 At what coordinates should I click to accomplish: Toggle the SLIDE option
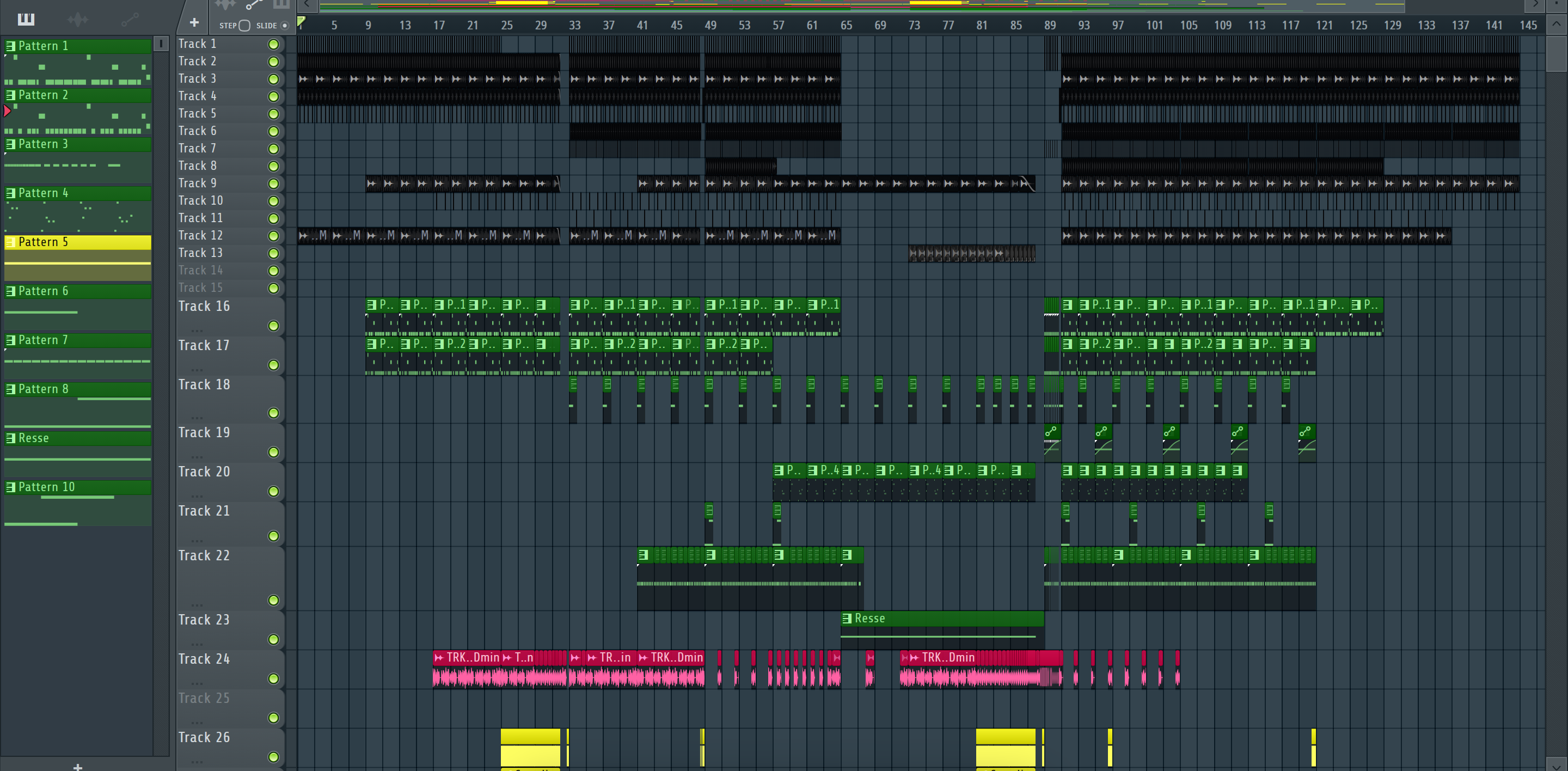click(284, 26)
